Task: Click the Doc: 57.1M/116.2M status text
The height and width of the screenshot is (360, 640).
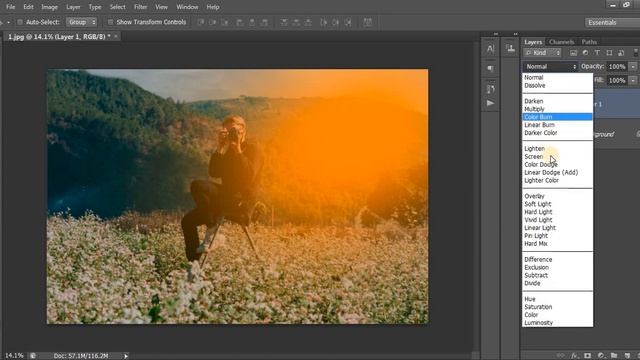Action: pyautogui.click(x=81, y=356)
